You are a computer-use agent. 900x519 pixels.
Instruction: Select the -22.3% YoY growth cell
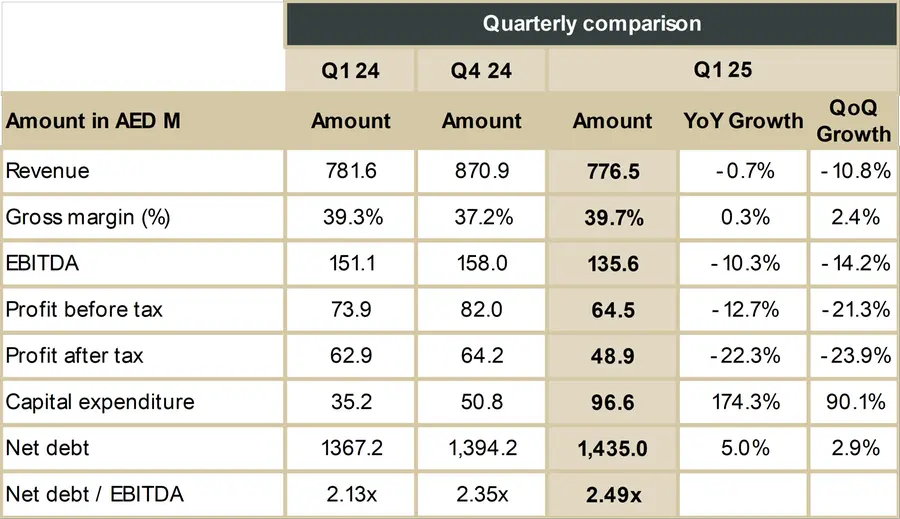743,356
